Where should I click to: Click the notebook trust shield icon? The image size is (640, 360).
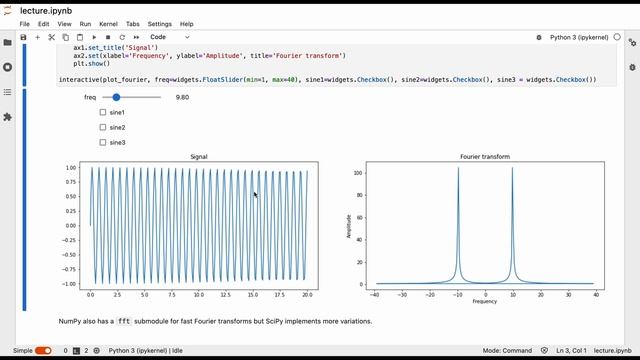pos(544,351)
